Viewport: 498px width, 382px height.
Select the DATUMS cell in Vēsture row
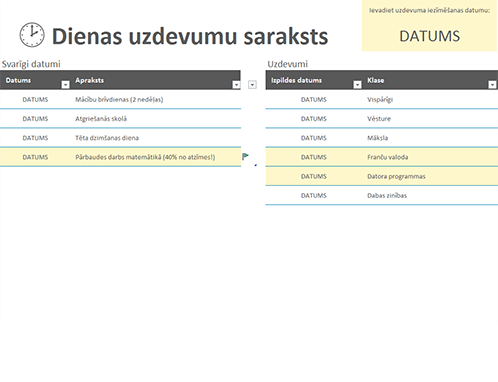(x=314, y=119)
